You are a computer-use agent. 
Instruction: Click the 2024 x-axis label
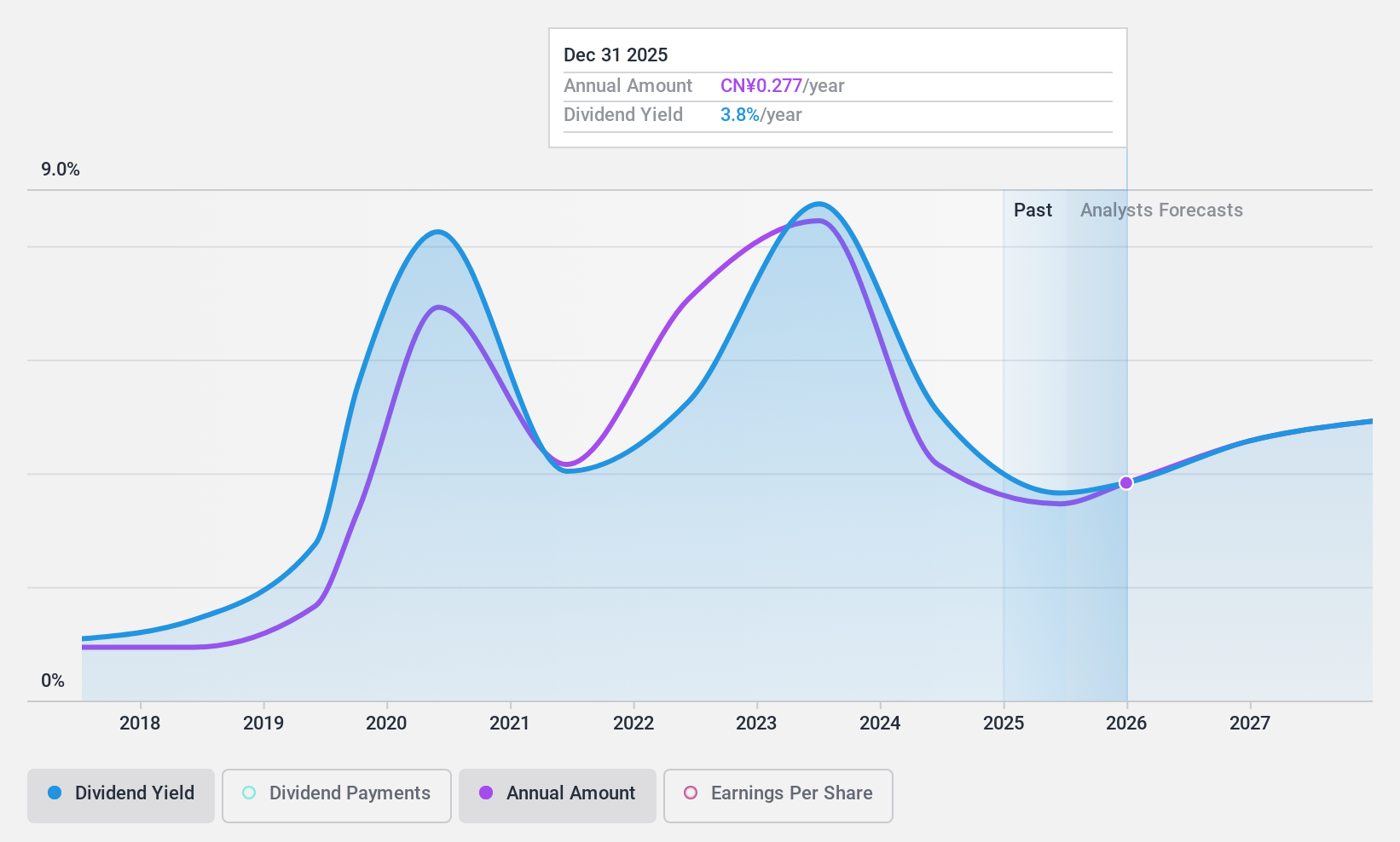880,724
